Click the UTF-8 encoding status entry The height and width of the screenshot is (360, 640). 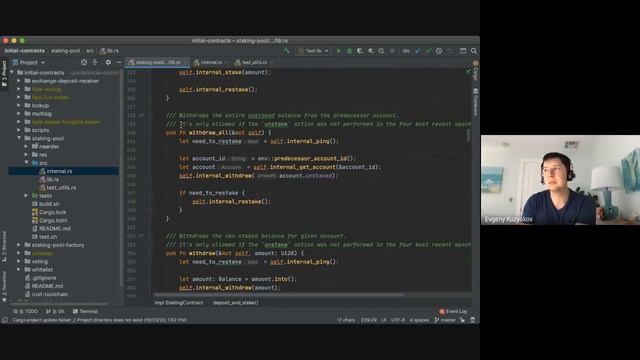[398, 320]
